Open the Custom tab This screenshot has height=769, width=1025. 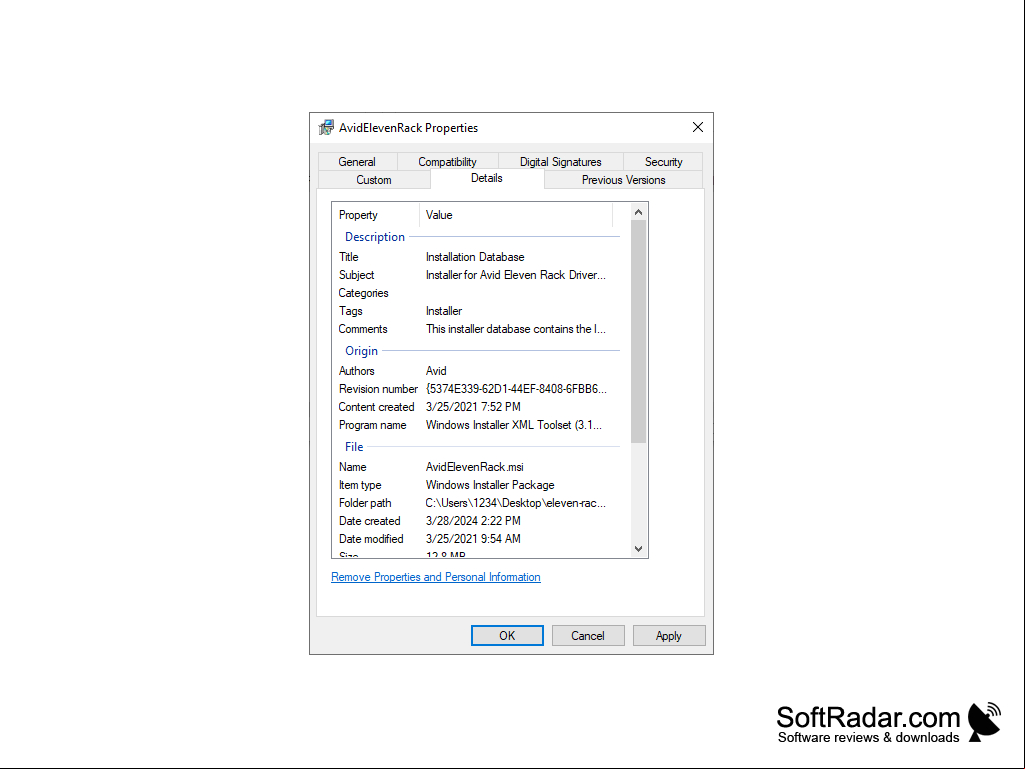tap(374, 180)
